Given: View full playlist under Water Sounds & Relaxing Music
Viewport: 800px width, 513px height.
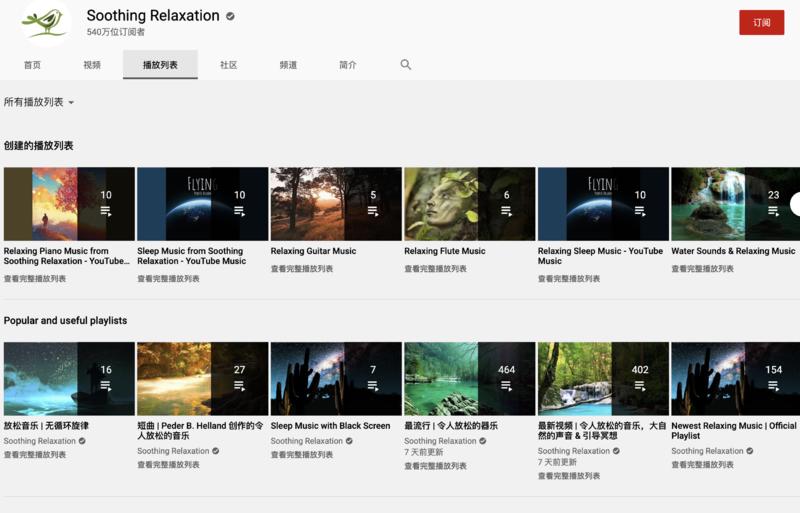Looking at the screenshot, I should [x=703, y=268].
